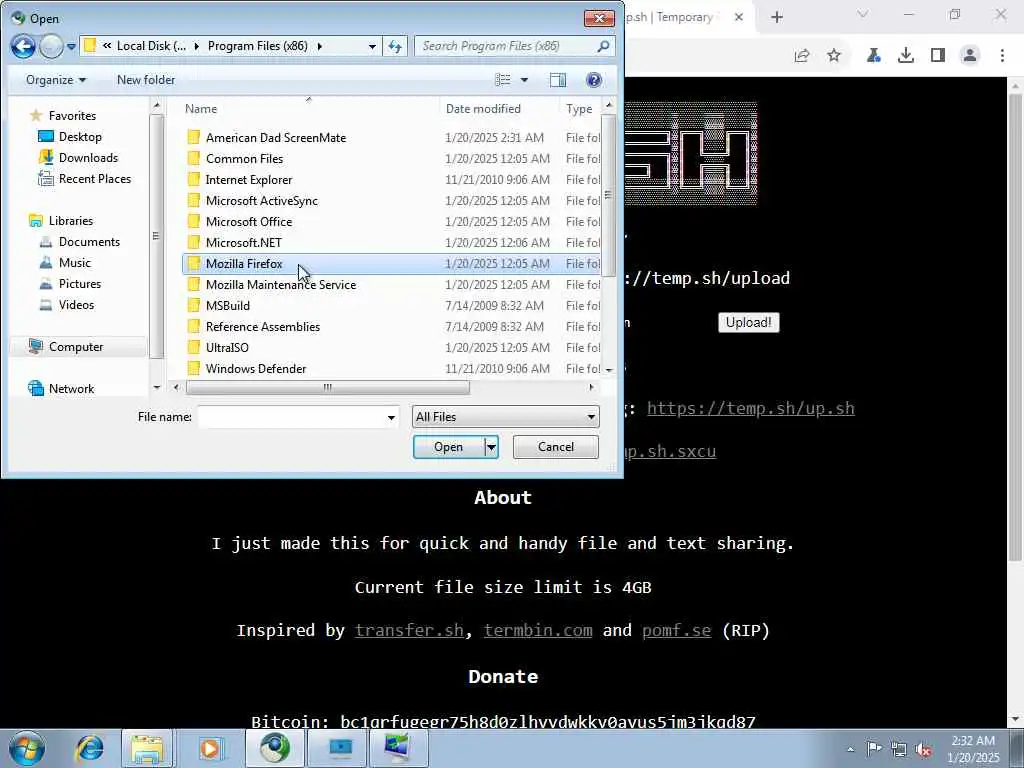The height and width of the screenshot is (768, 1024).
Task: Visit the transfer.sh link
Action: [409, 630]
